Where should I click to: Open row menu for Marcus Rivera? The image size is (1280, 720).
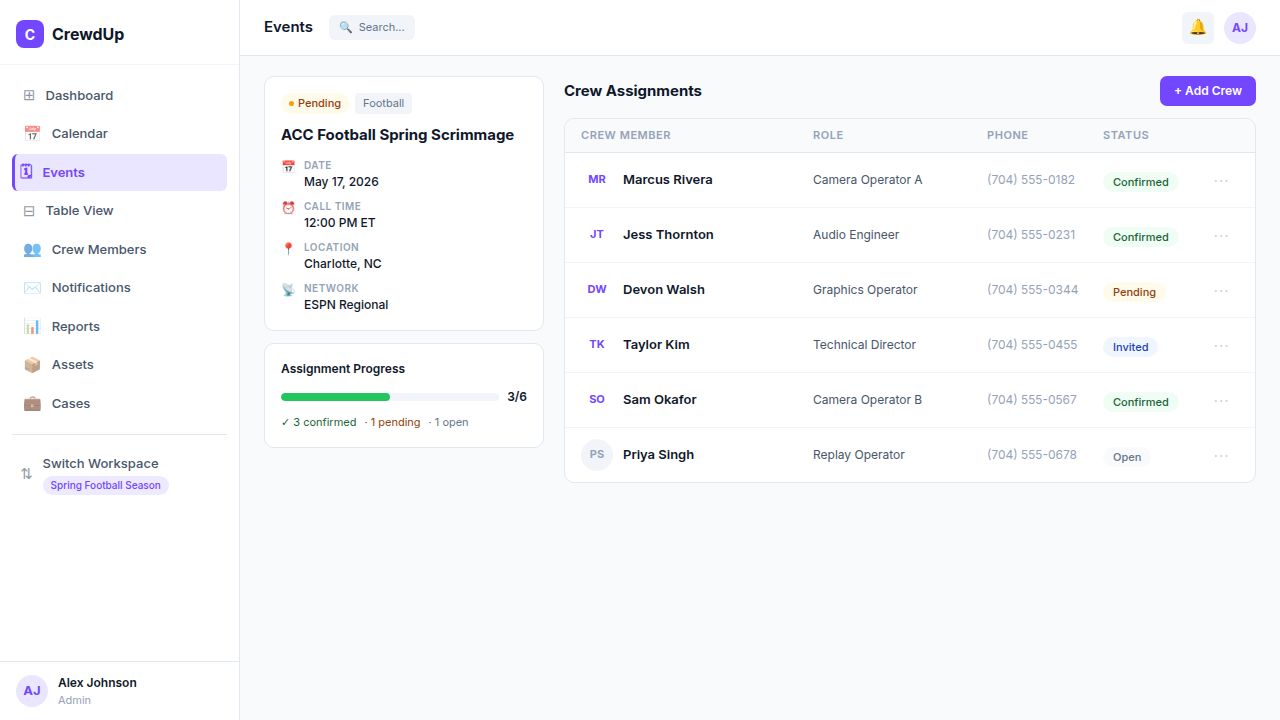point(1221,181)
